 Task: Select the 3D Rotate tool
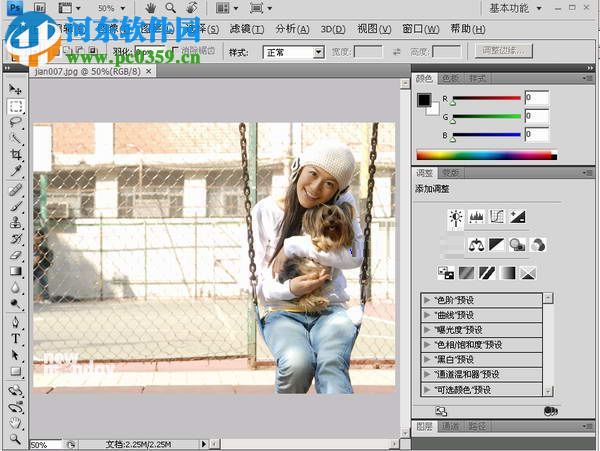(15, 391)
